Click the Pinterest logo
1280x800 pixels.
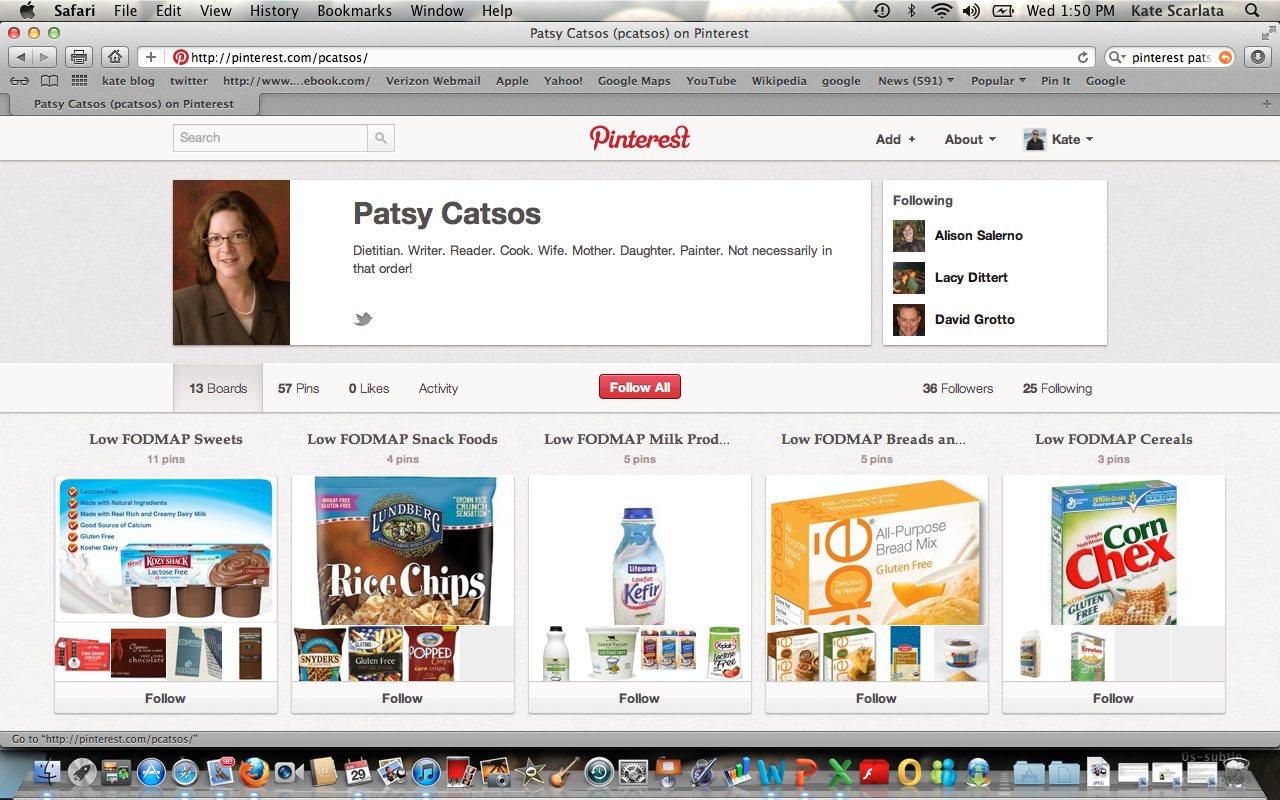(640, 138)
